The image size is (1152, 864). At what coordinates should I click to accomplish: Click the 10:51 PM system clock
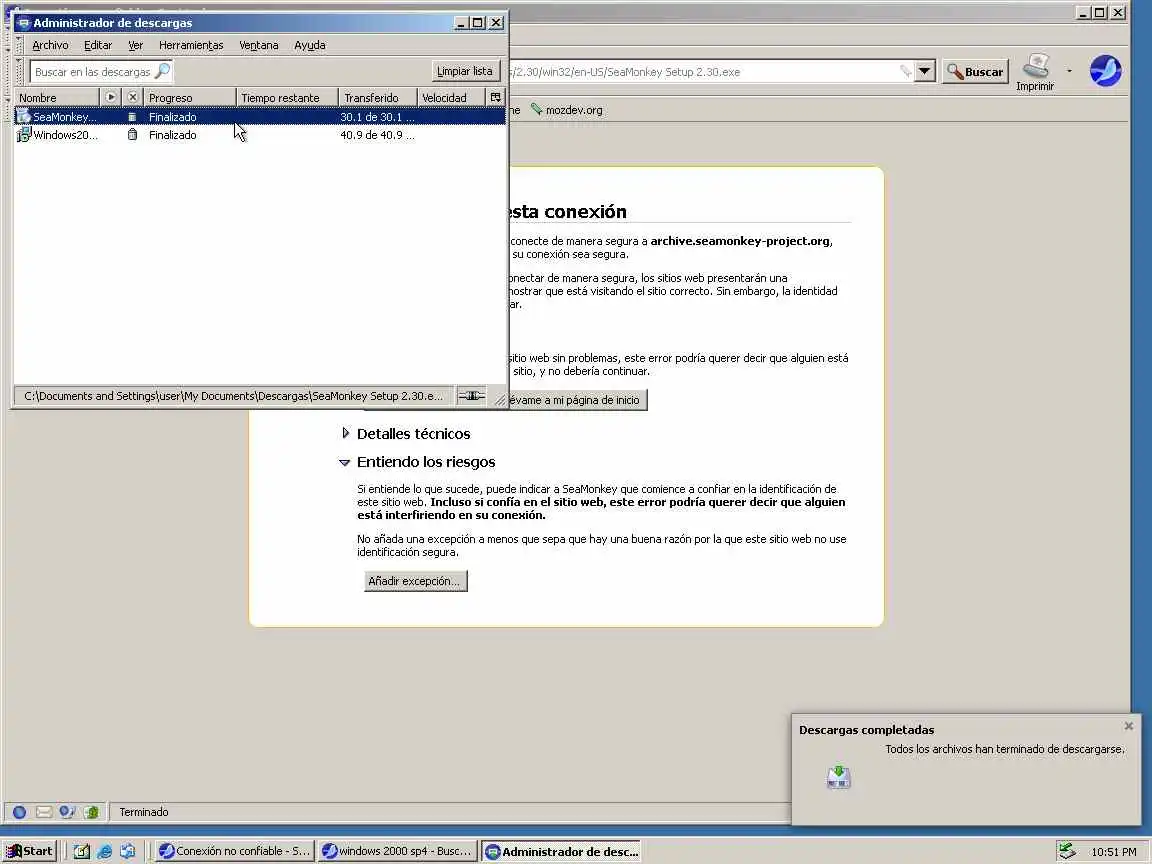1113,852
